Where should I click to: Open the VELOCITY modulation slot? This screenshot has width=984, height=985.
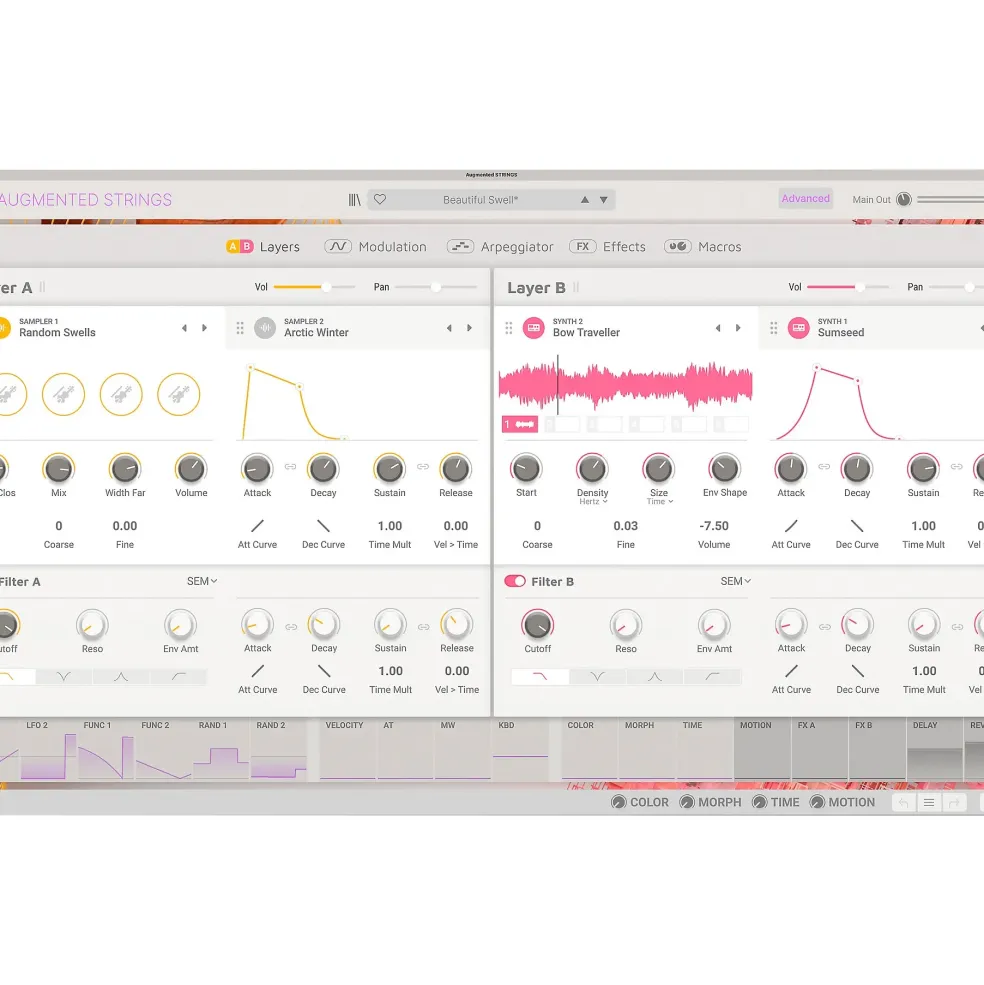tap(348, 749)
